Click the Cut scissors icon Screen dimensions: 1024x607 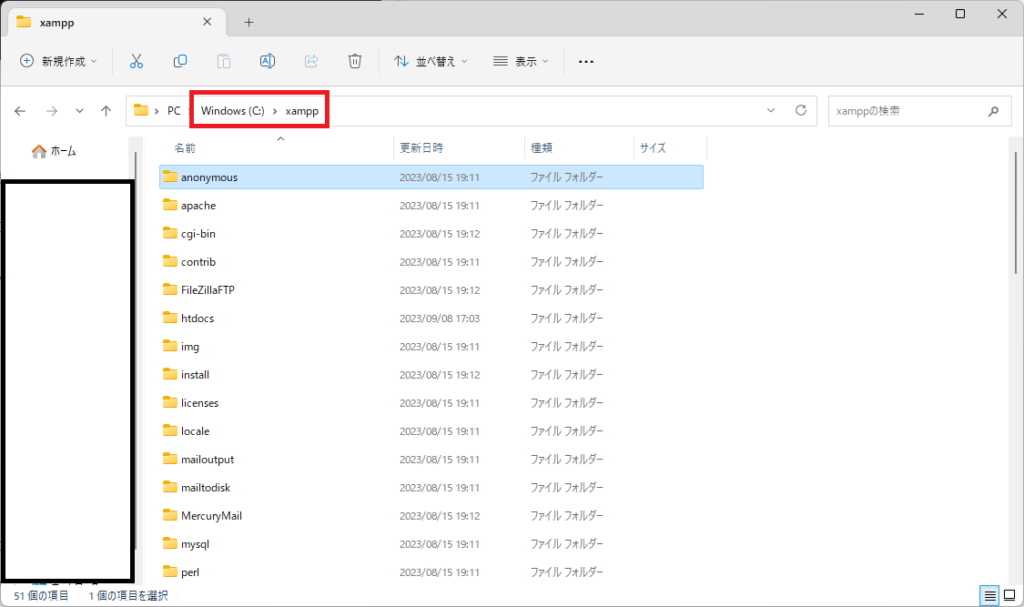pyautogui.click(x=136, y=61)
